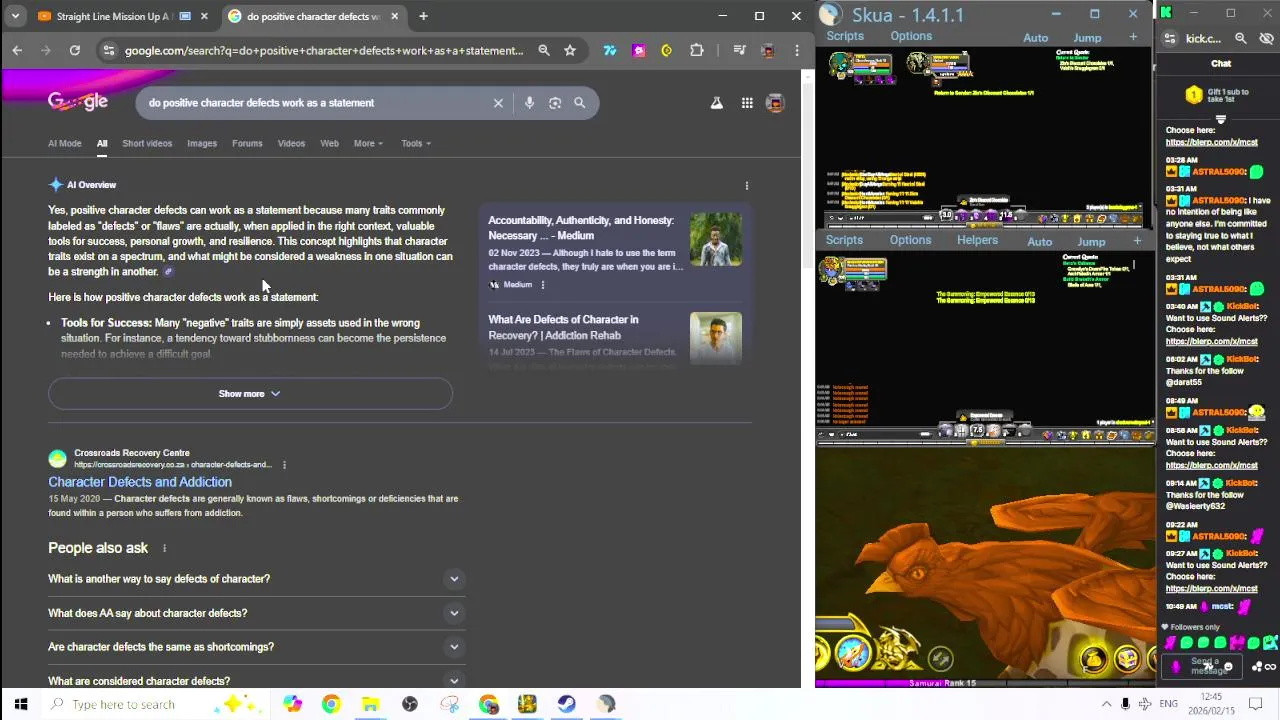Submit search with magnifier icon

(x=579, y=103)
